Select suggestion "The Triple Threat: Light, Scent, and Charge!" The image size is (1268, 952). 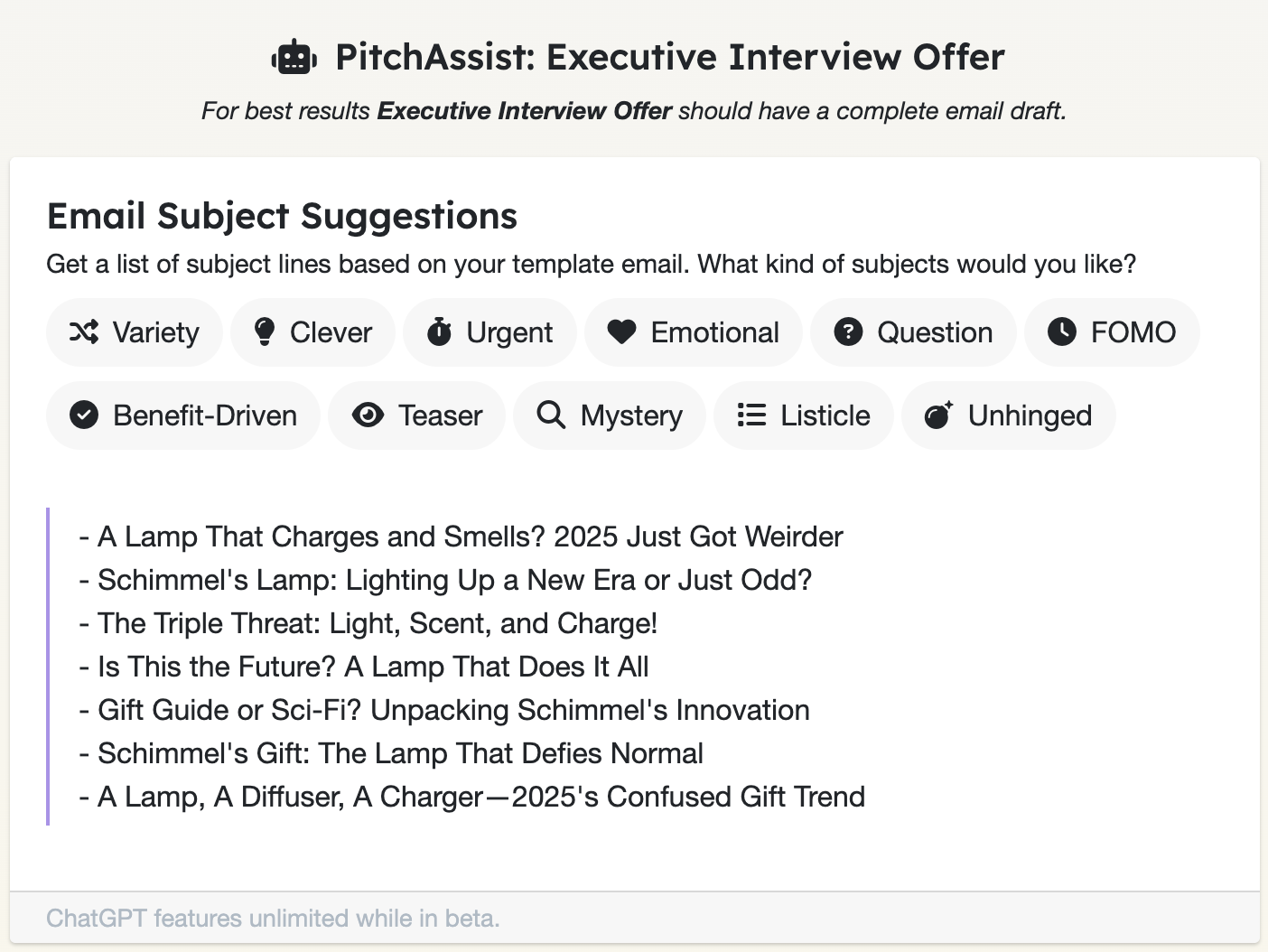[378, 623]
